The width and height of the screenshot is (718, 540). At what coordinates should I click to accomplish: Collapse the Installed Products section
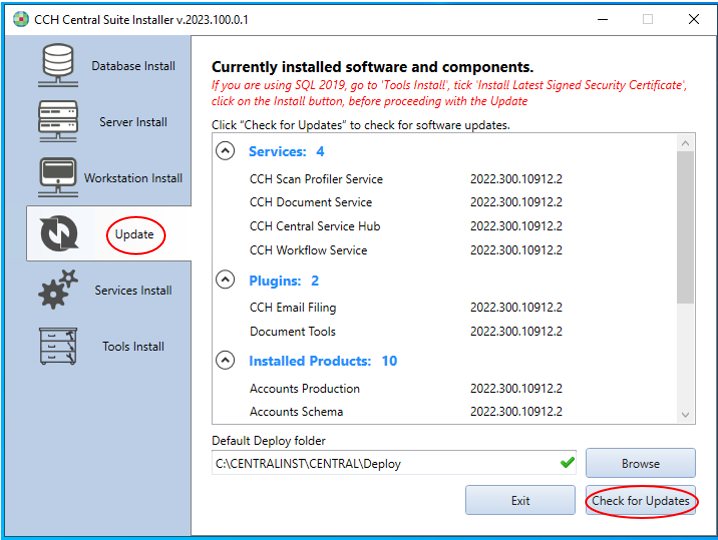[x=225, y=360]
